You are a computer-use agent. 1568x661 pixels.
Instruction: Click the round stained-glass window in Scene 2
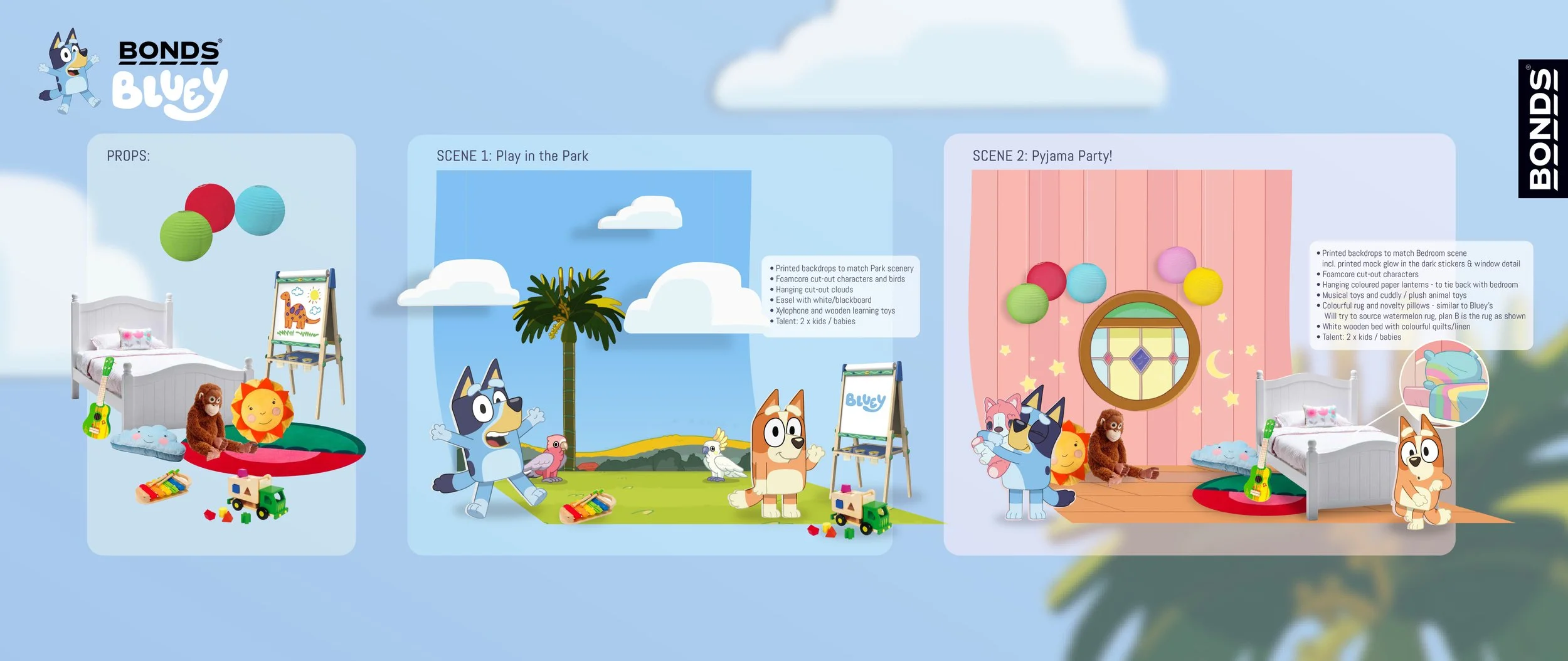tap(1139, 351)
